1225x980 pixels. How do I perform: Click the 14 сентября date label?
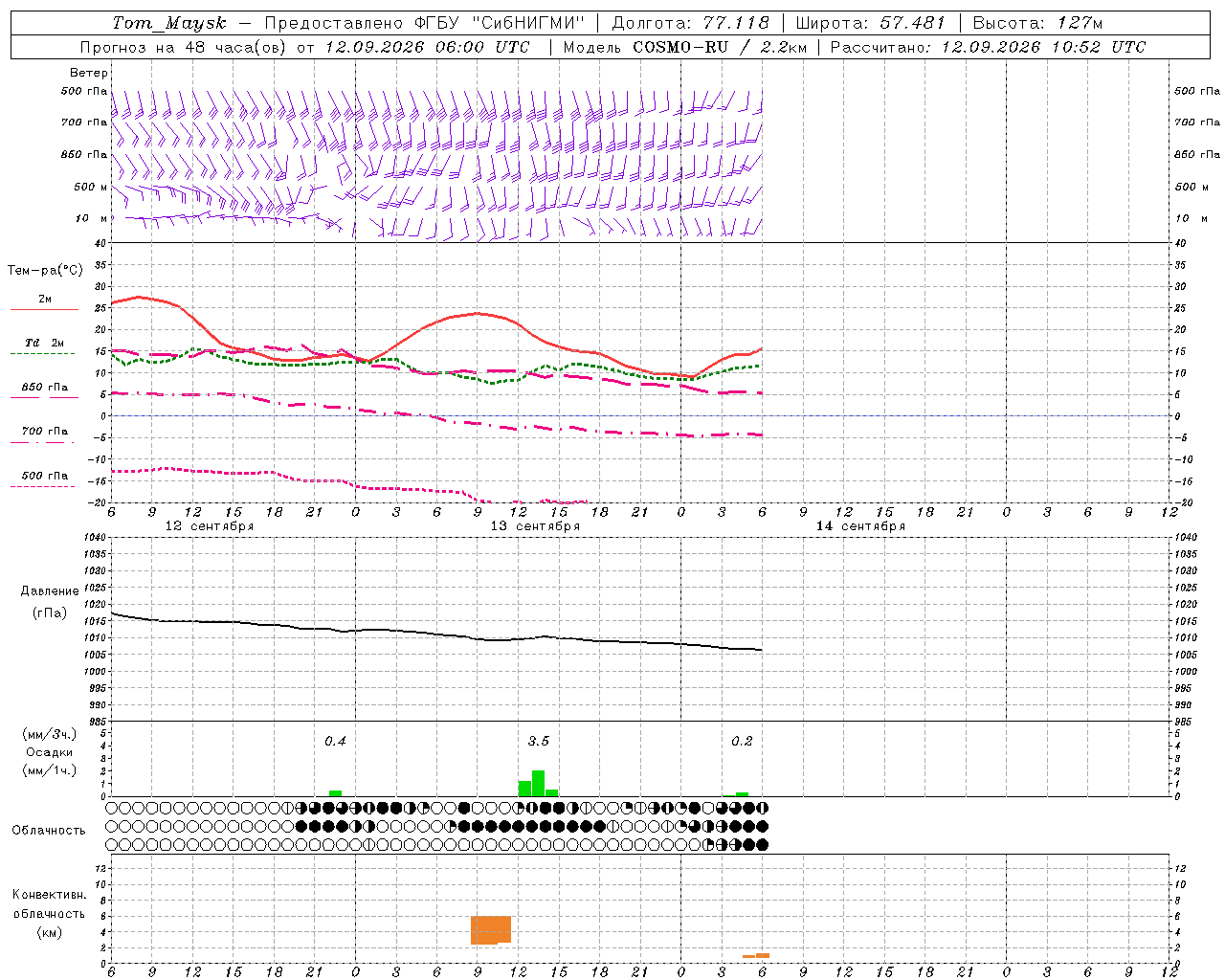tap(860, 526)
